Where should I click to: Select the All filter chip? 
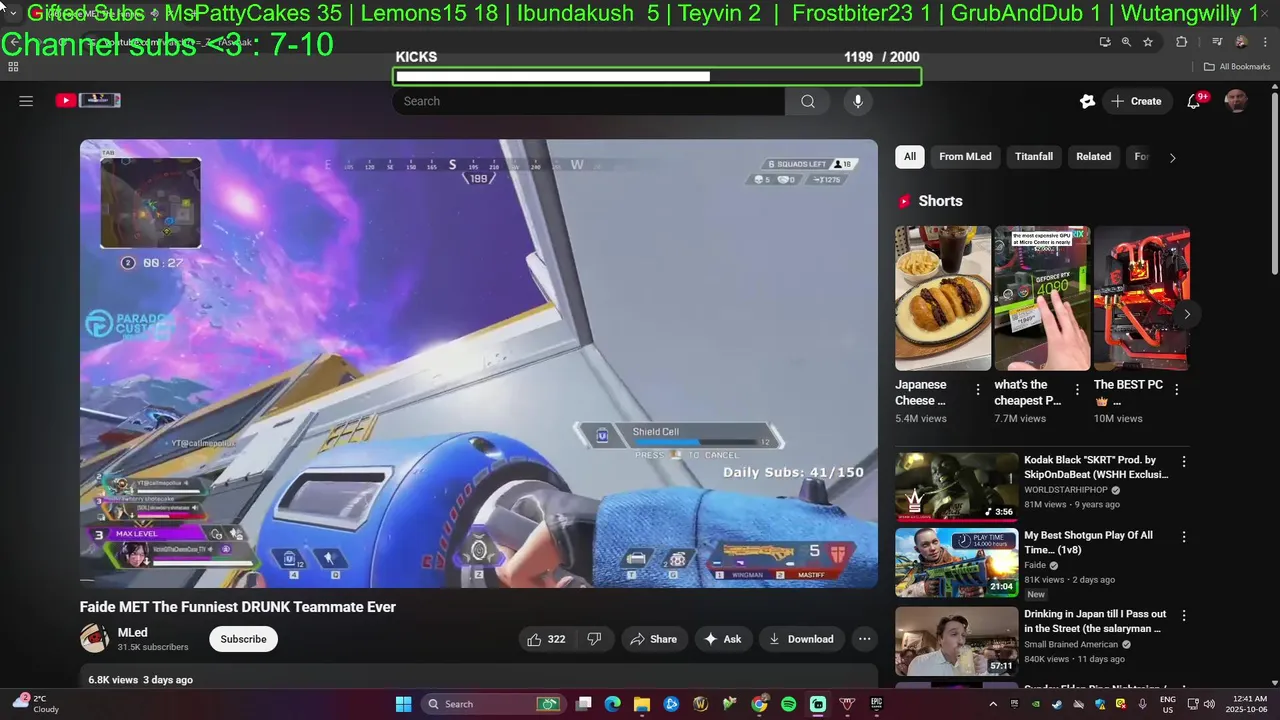910,156
